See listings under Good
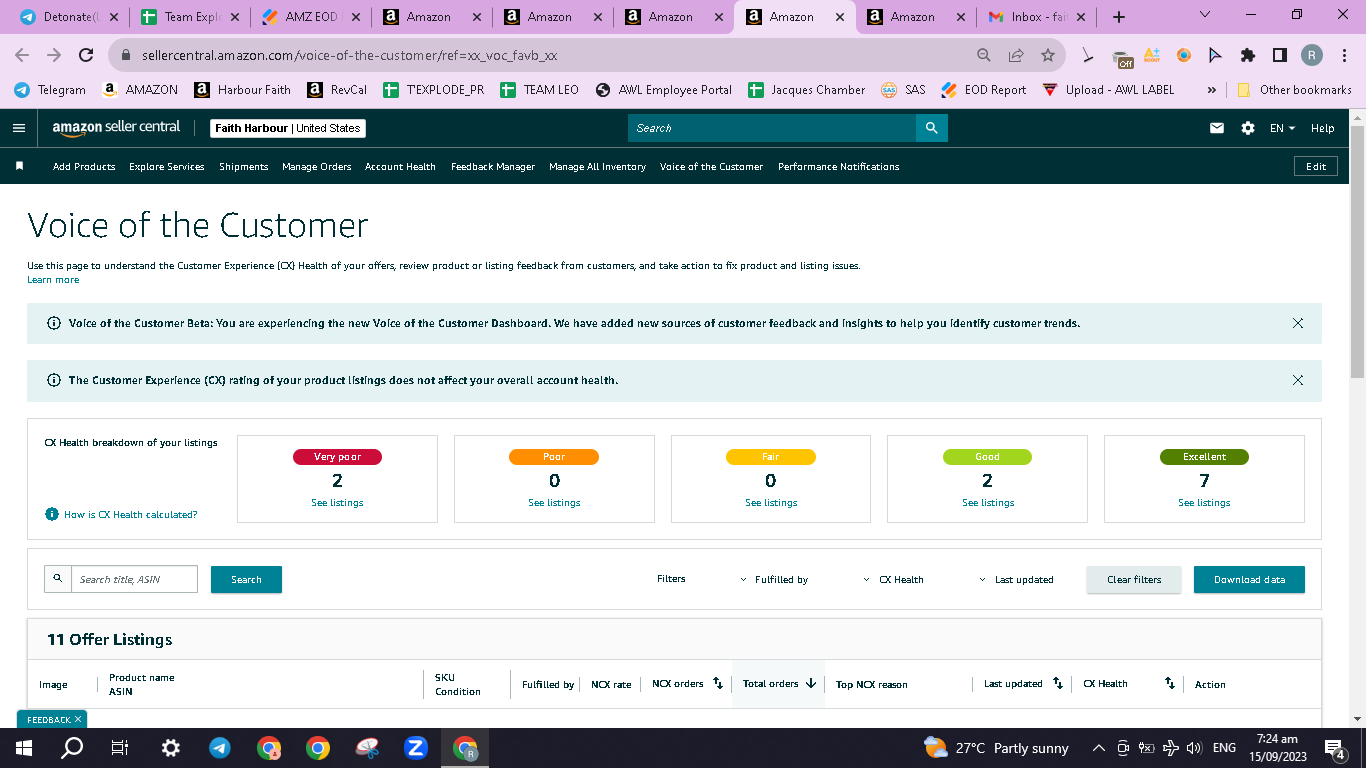 click(988, 502)
